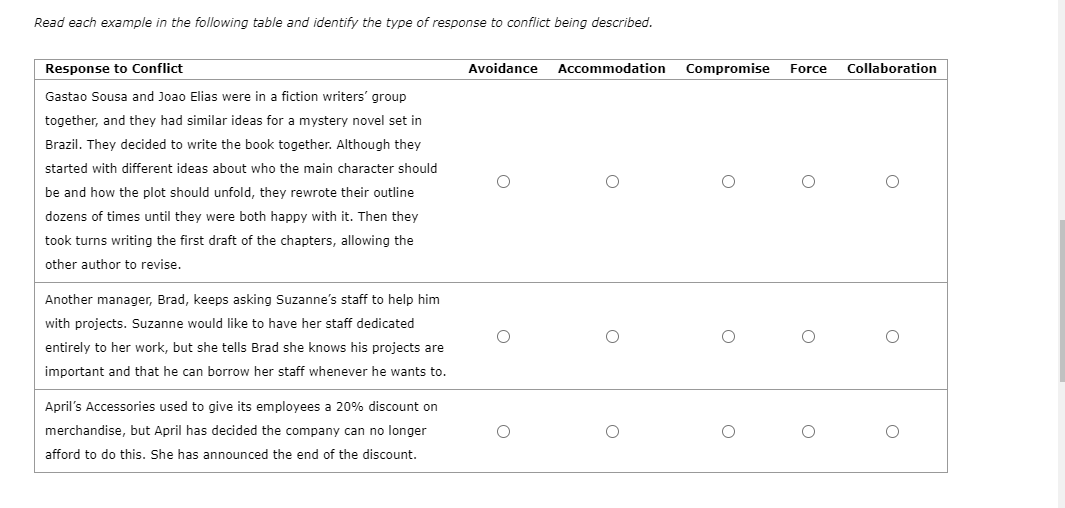Image resolution: width=1065 pixels, height=508 pixels.
Task: Select Avoidance for the Brad and Suzanne example
Action: pos(503,337)
